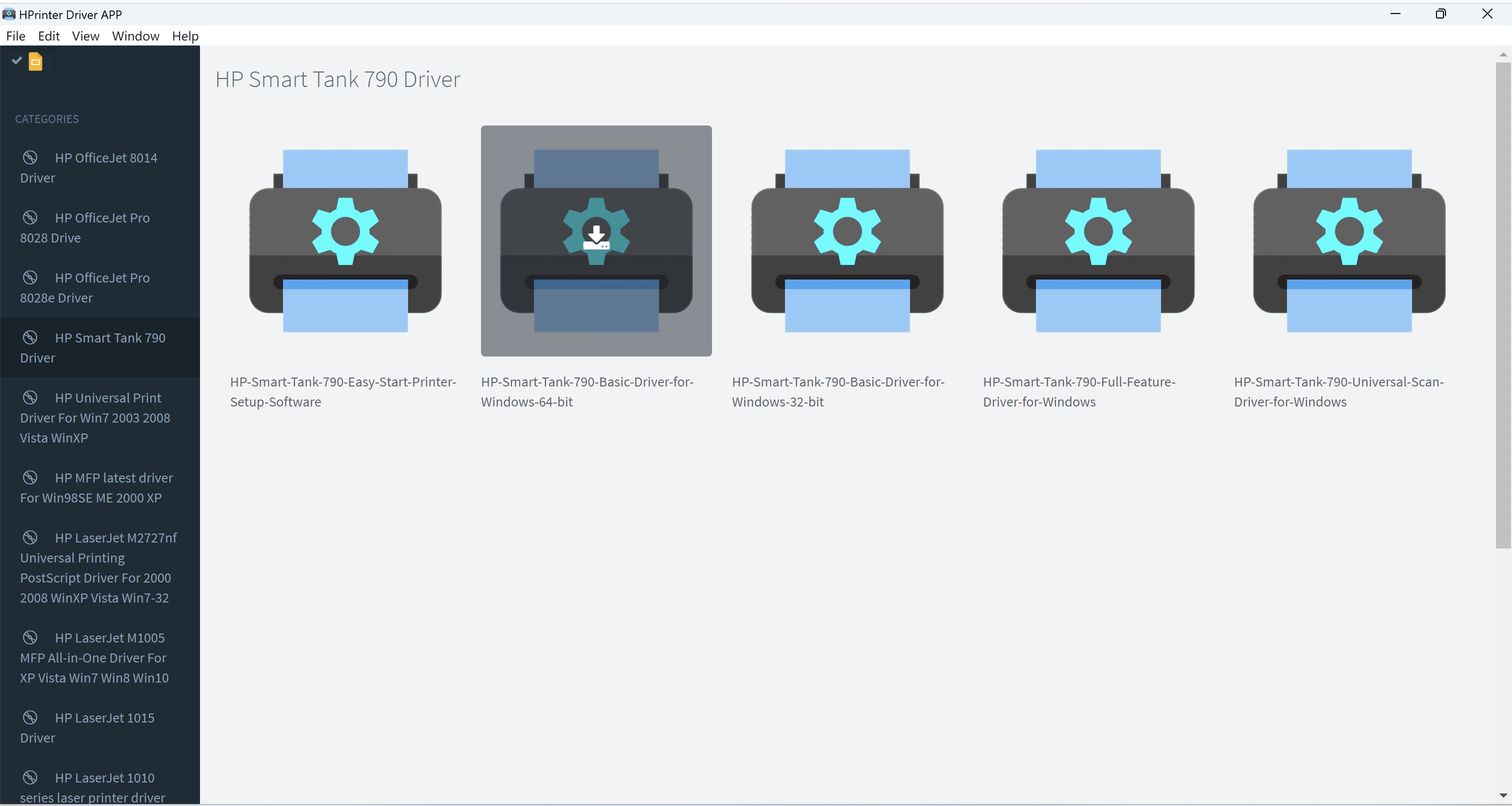Open HP-Smart-Tank-790-Full-Feature-Driver-for-Windows

click(1097, 240)
